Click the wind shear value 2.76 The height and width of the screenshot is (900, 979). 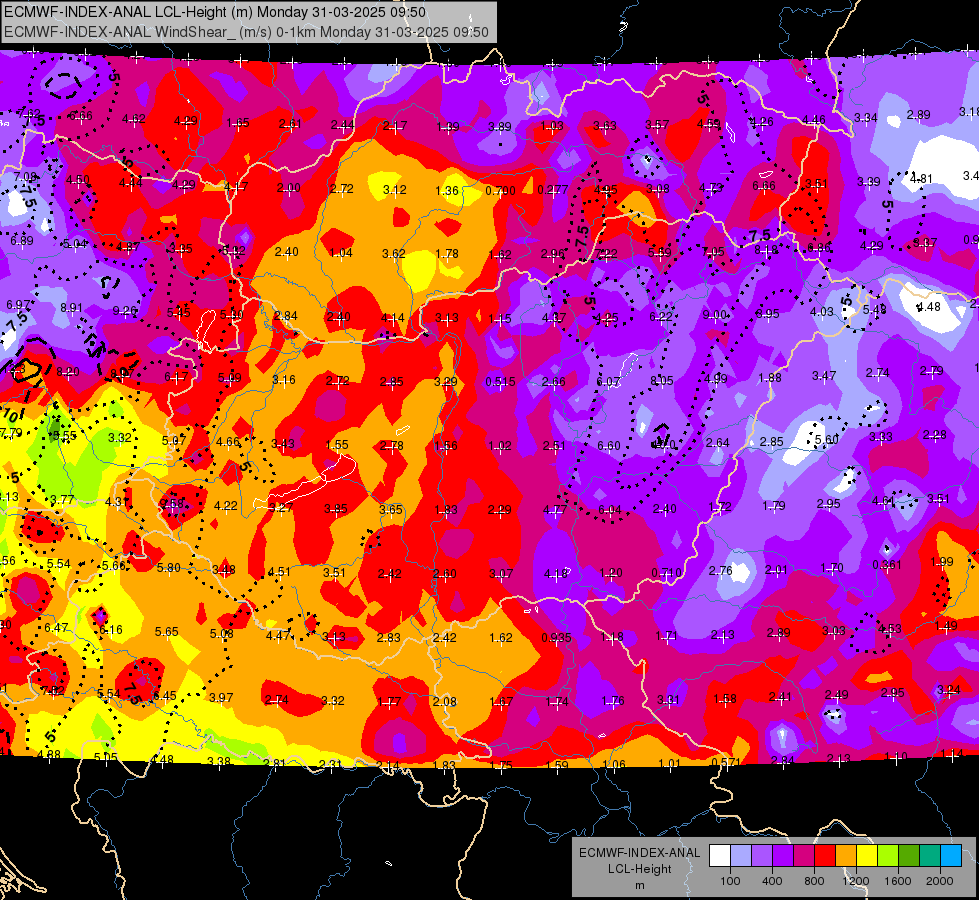point(721,570)
